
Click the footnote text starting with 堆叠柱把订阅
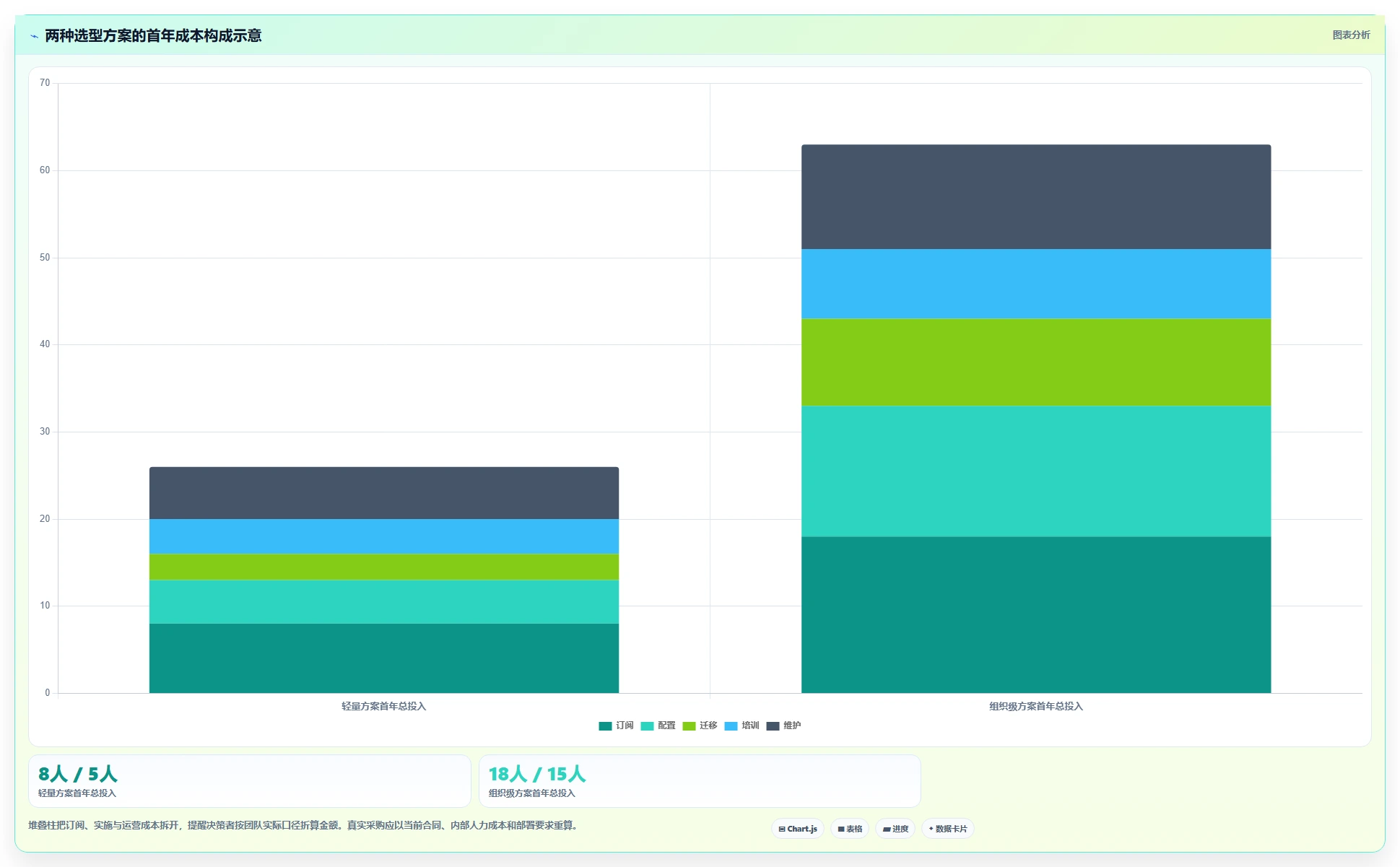[303, 825]
